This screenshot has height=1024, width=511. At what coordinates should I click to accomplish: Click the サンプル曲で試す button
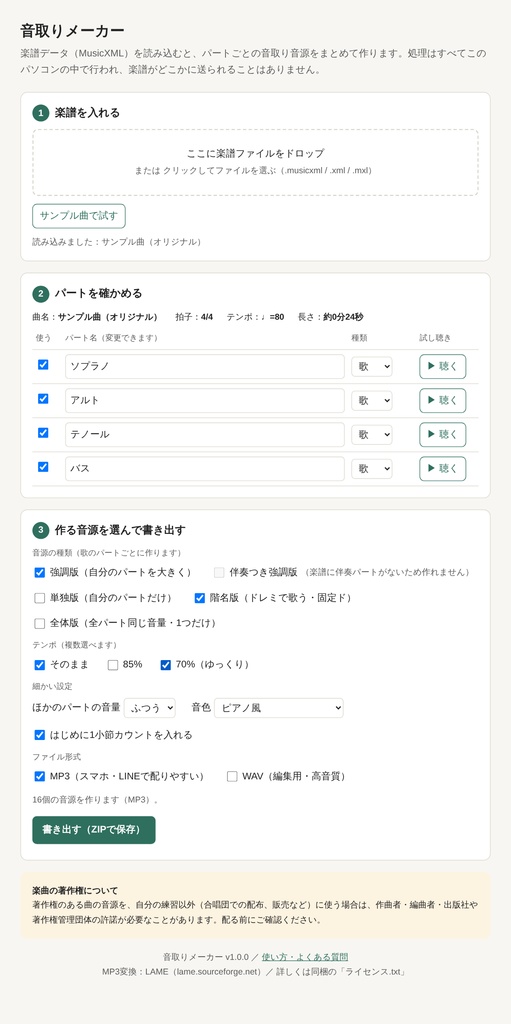(x=79, y=216)
